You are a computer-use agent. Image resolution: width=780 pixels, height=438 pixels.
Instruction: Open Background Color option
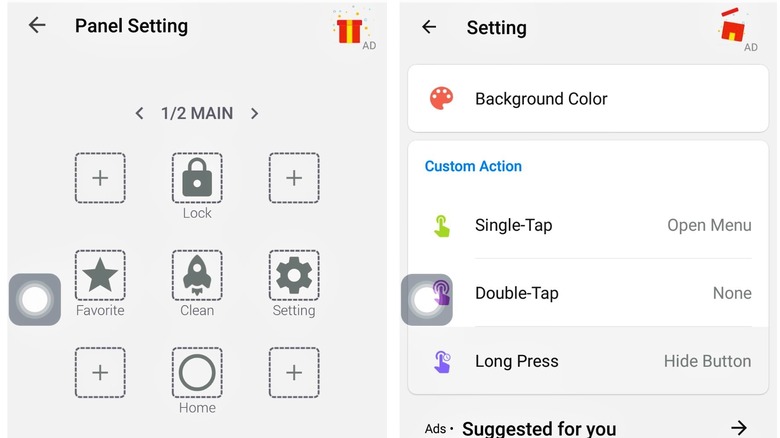pyautogui.click(x=588, y=99)
